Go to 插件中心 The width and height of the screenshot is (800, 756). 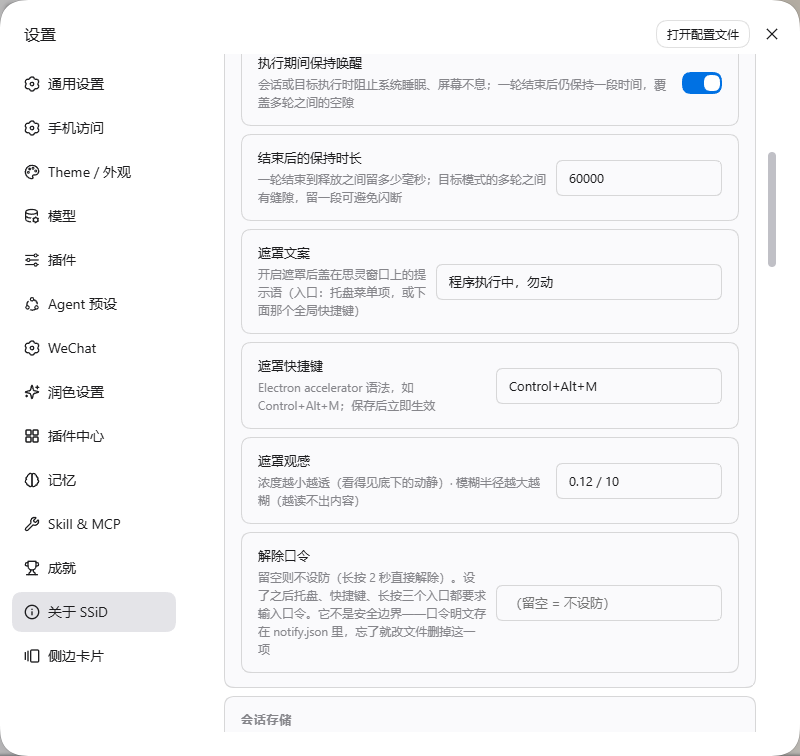pyautogui.click(x=94, y=436)
